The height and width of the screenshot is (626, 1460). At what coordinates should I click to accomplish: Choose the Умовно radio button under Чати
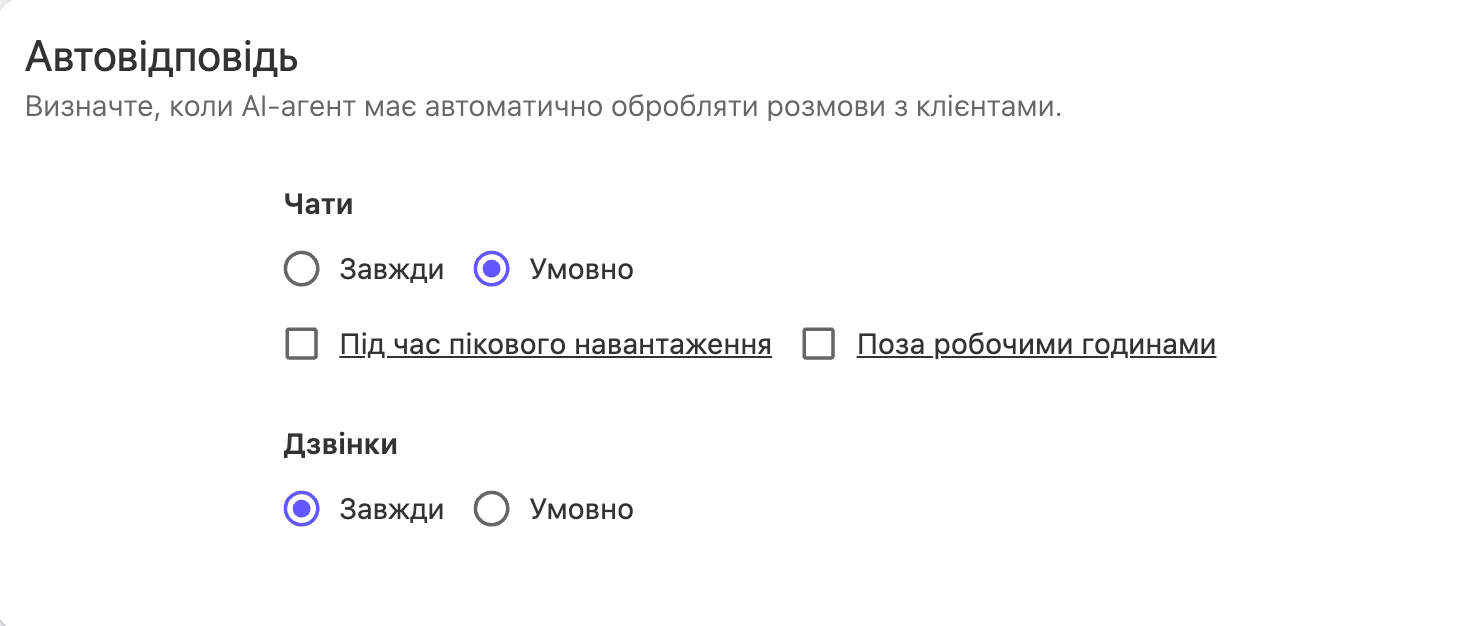click(491, 269)
